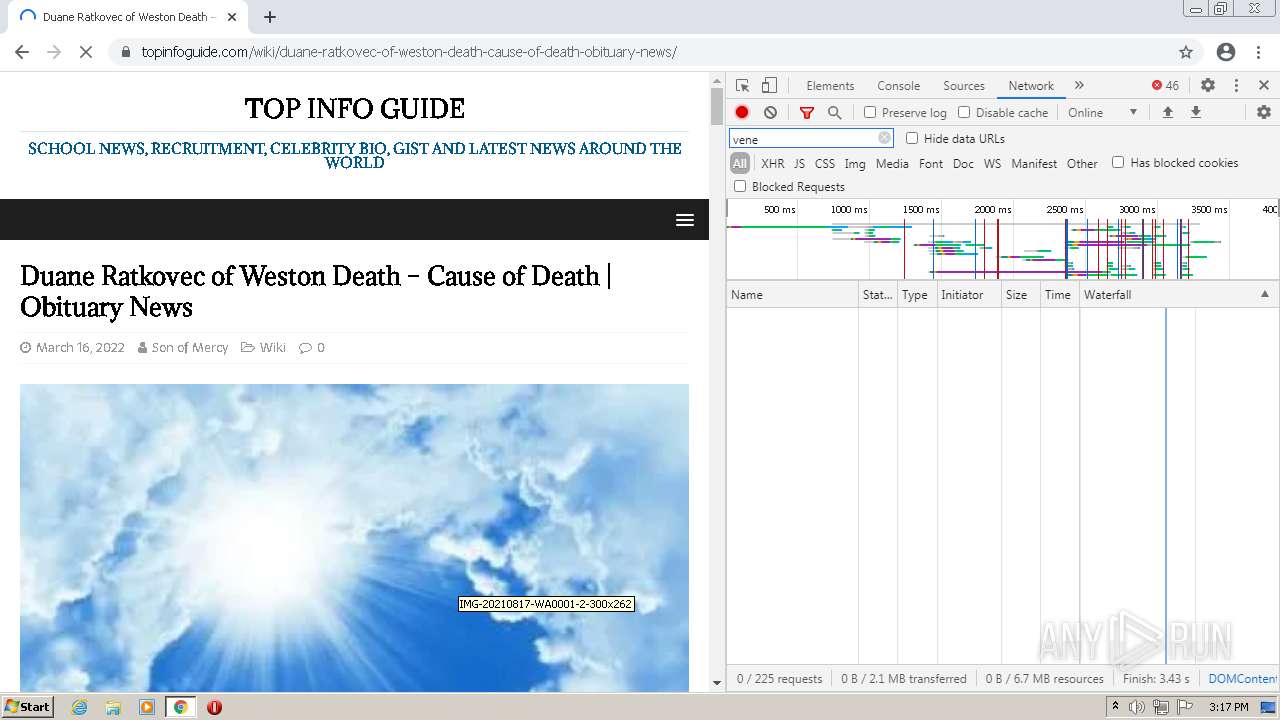1280x720 pixels.
Task: Filter requests by Media type
Action: coord(892,163)
